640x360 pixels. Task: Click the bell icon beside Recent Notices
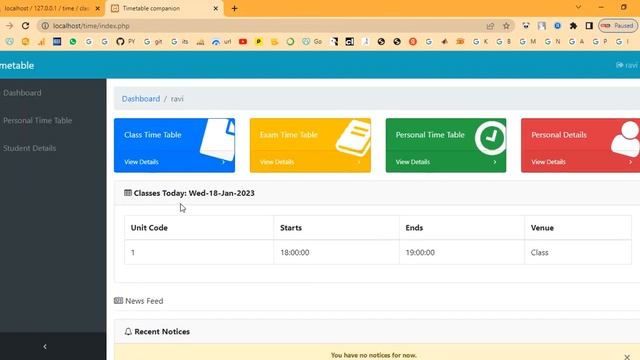click(x=128, y=331)
